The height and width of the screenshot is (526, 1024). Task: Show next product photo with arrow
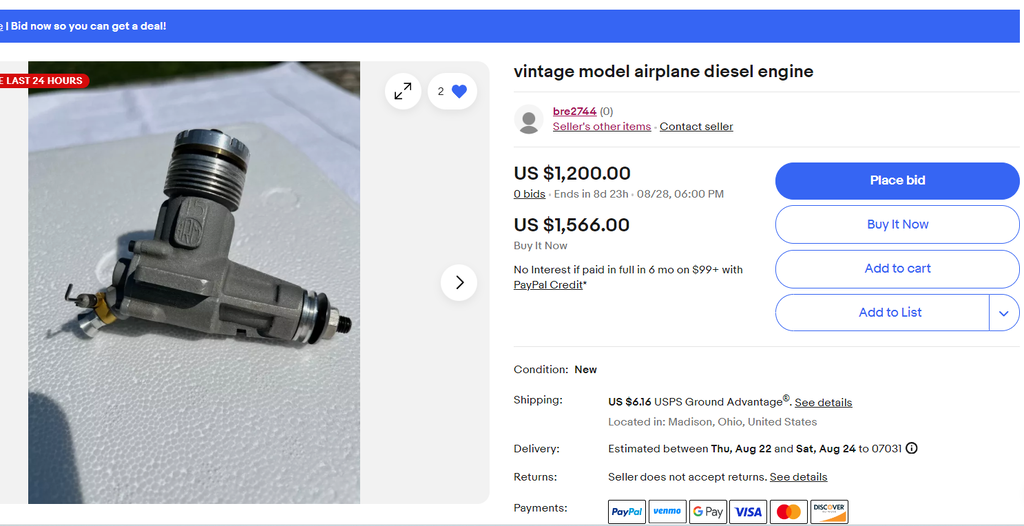click(459, 282)
